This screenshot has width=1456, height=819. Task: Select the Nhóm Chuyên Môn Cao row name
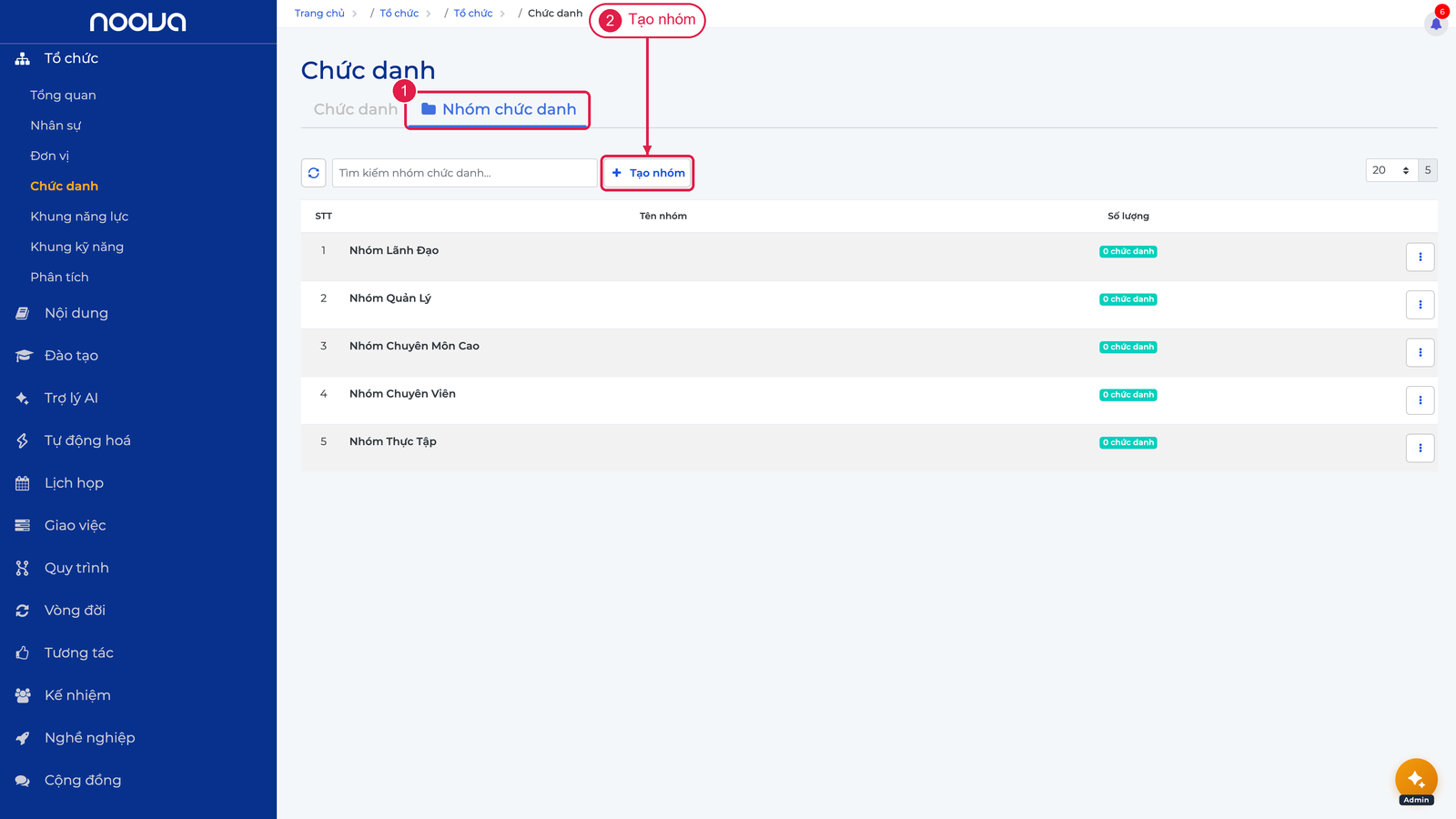414,346
